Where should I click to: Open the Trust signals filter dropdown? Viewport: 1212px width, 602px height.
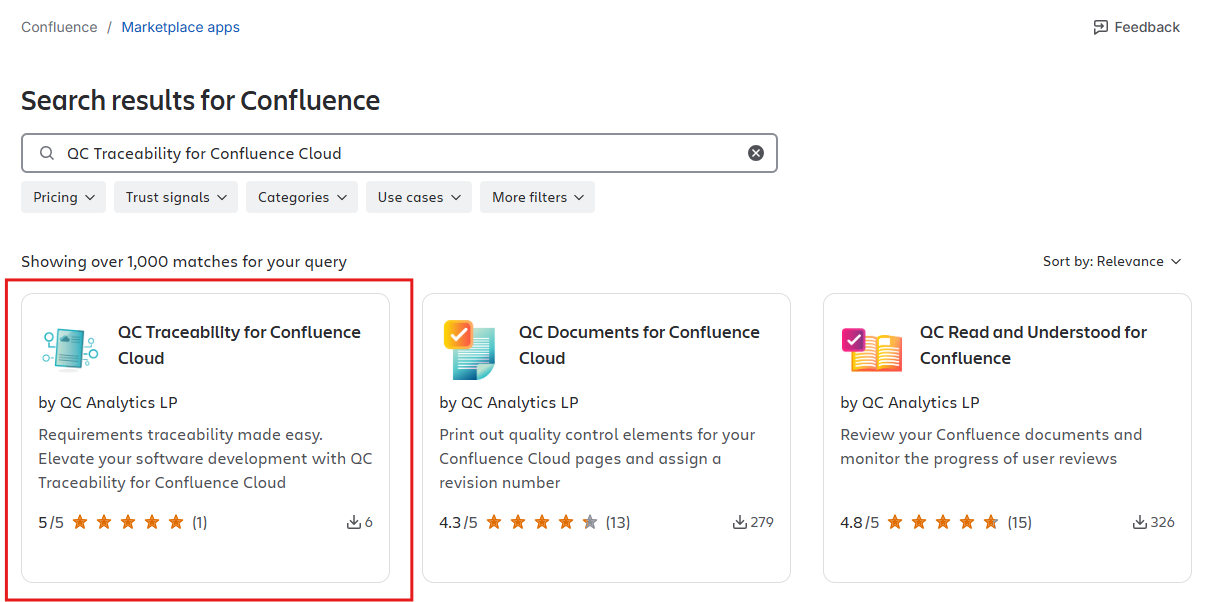coord(176,197)
